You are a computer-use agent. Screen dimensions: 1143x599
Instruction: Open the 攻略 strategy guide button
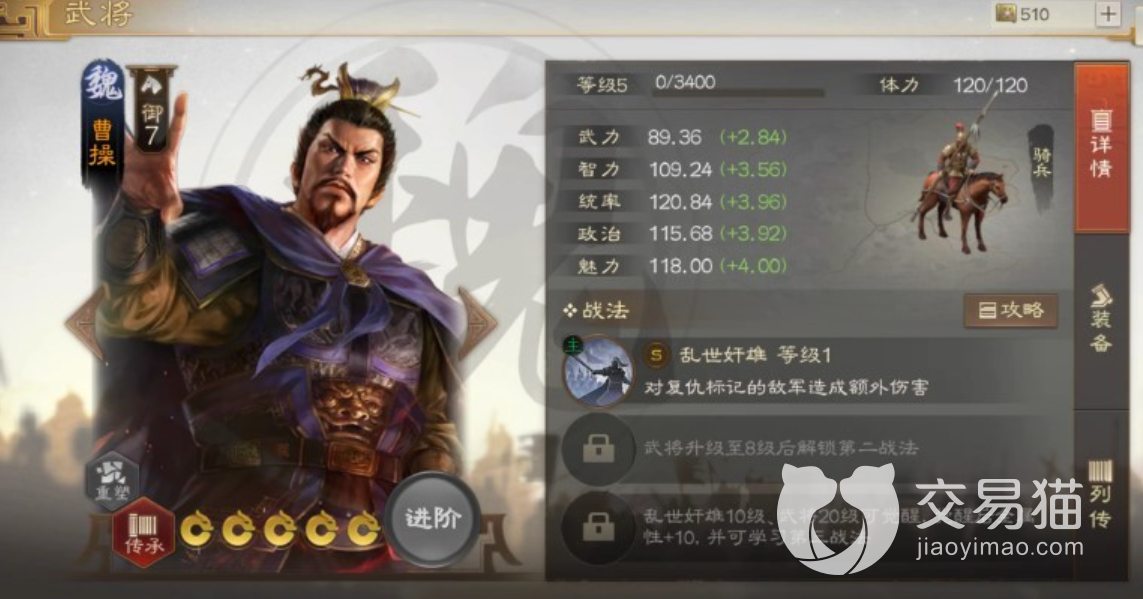point(1010,310)
